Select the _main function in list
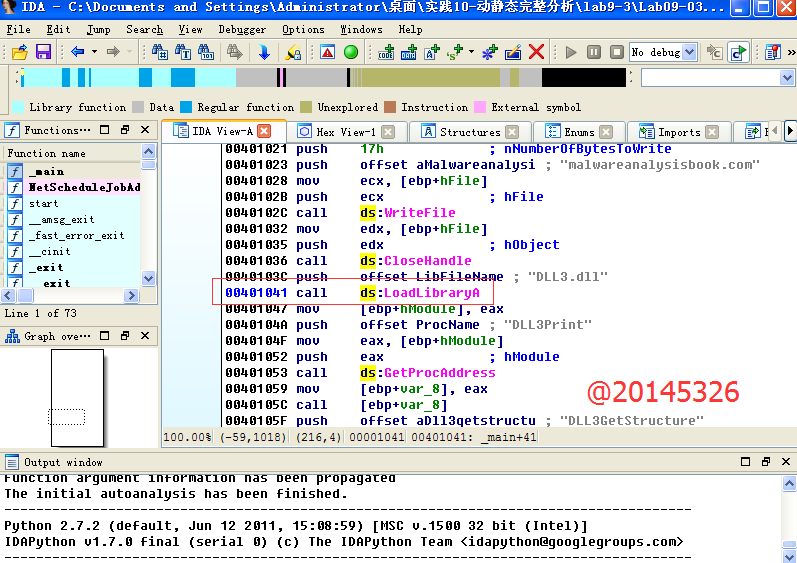797x563 pixels. [x=46, y=172]
